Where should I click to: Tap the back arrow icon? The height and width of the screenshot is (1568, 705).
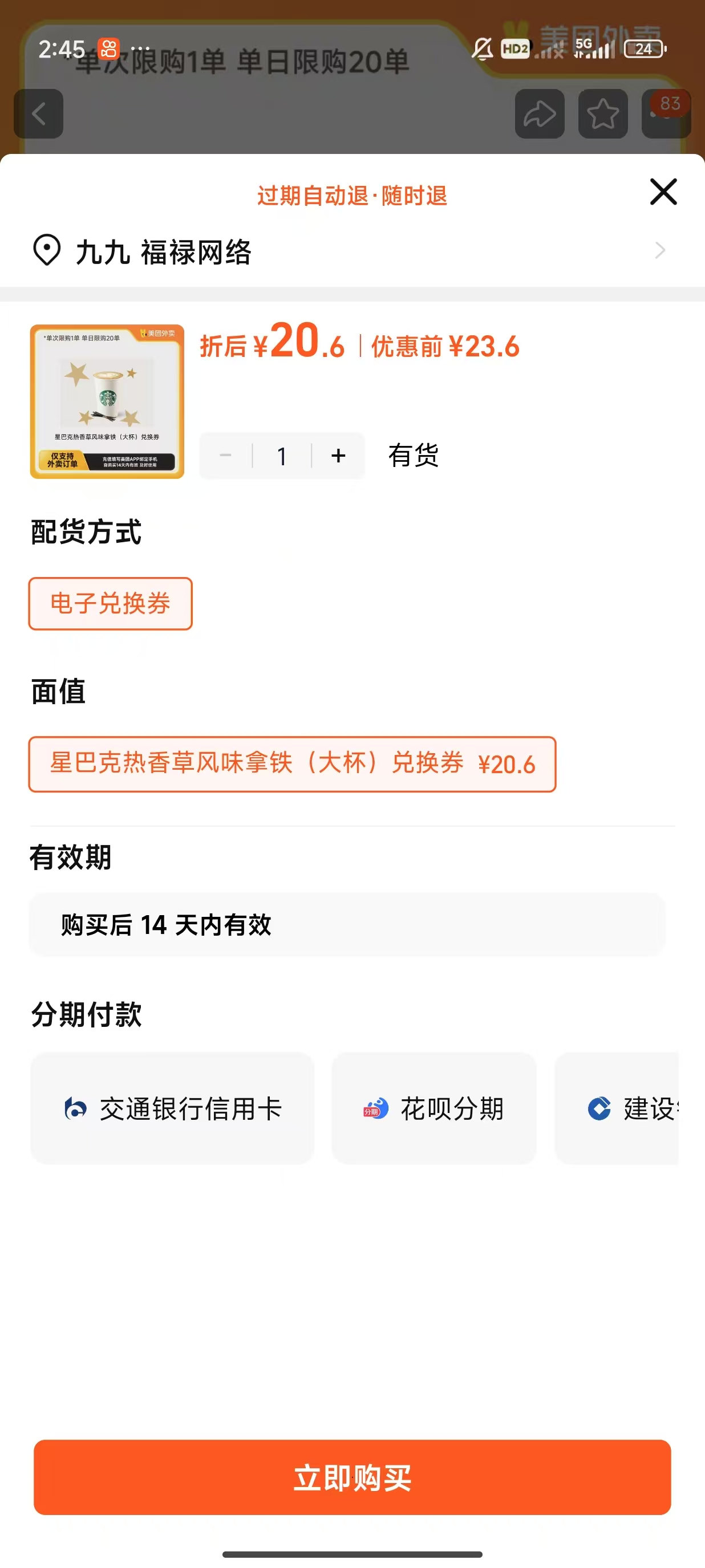[x=38, y=114]
